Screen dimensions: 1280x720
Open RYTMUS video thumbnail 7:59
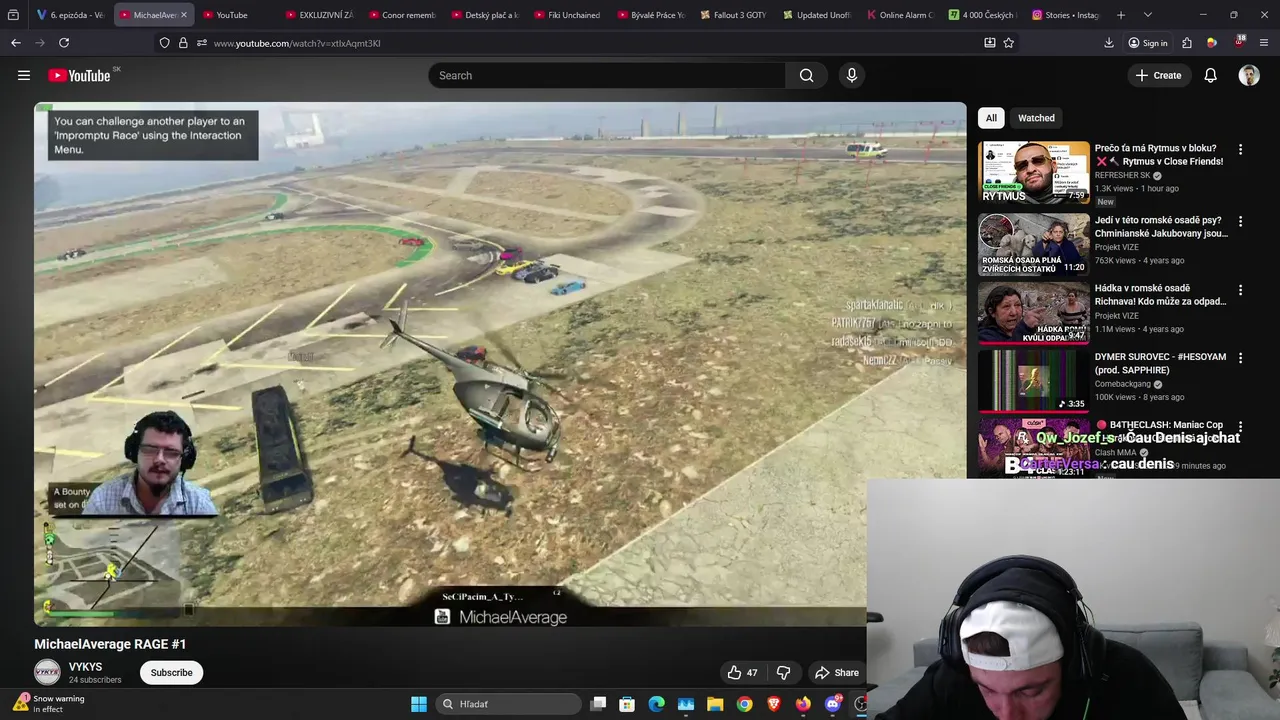(1034, 172)
